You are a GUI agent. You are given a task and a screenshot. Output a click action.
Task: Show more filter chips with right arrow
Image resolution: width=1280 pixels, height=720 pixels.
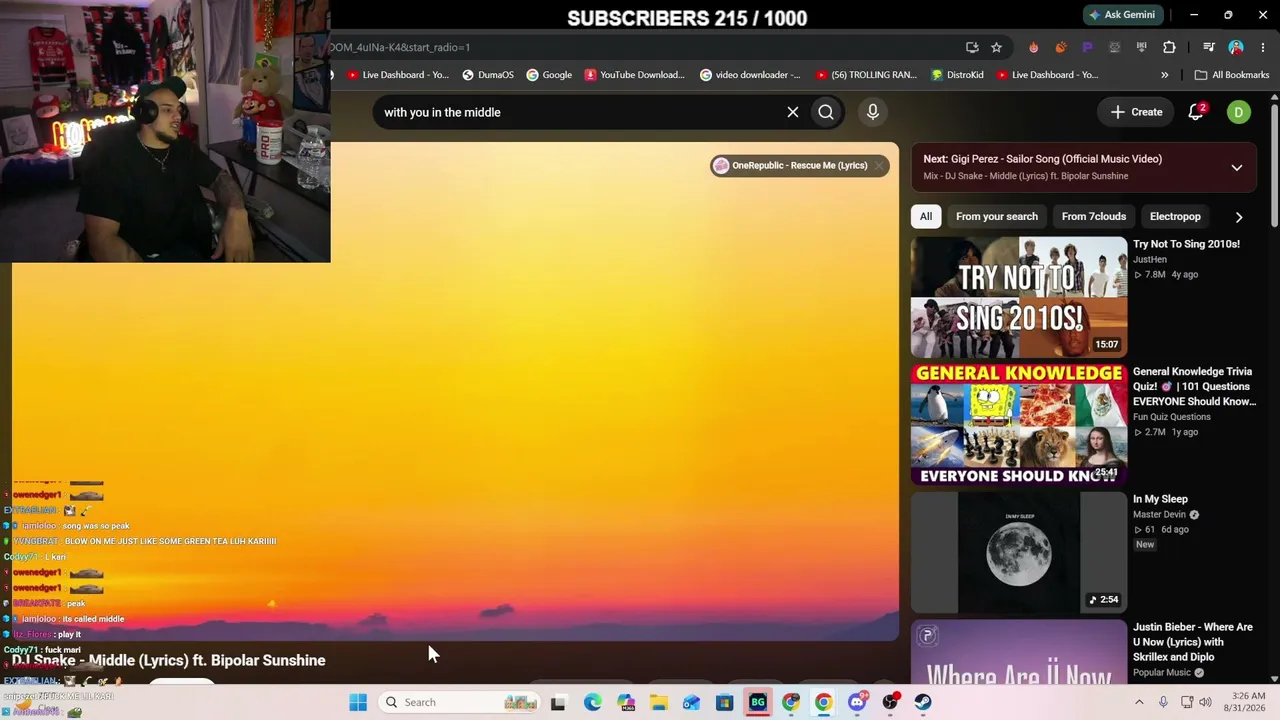tap(1239, 217)
